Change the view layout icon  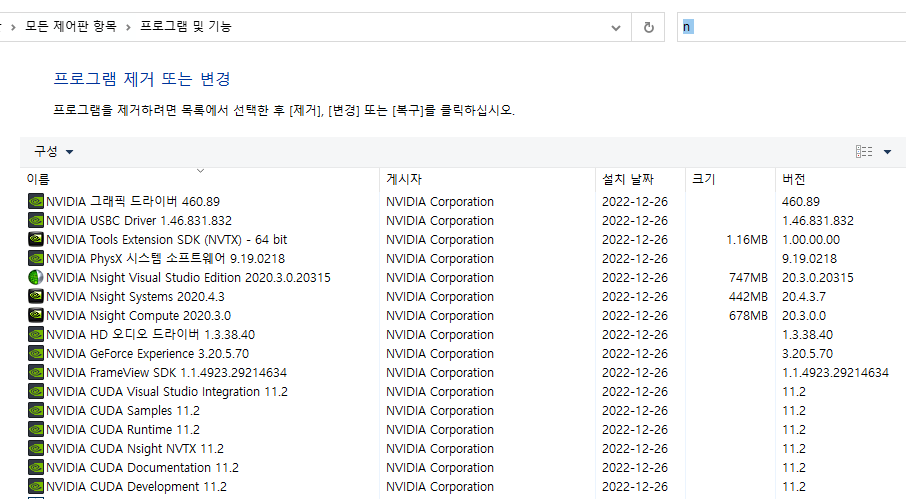coord(864,152)
